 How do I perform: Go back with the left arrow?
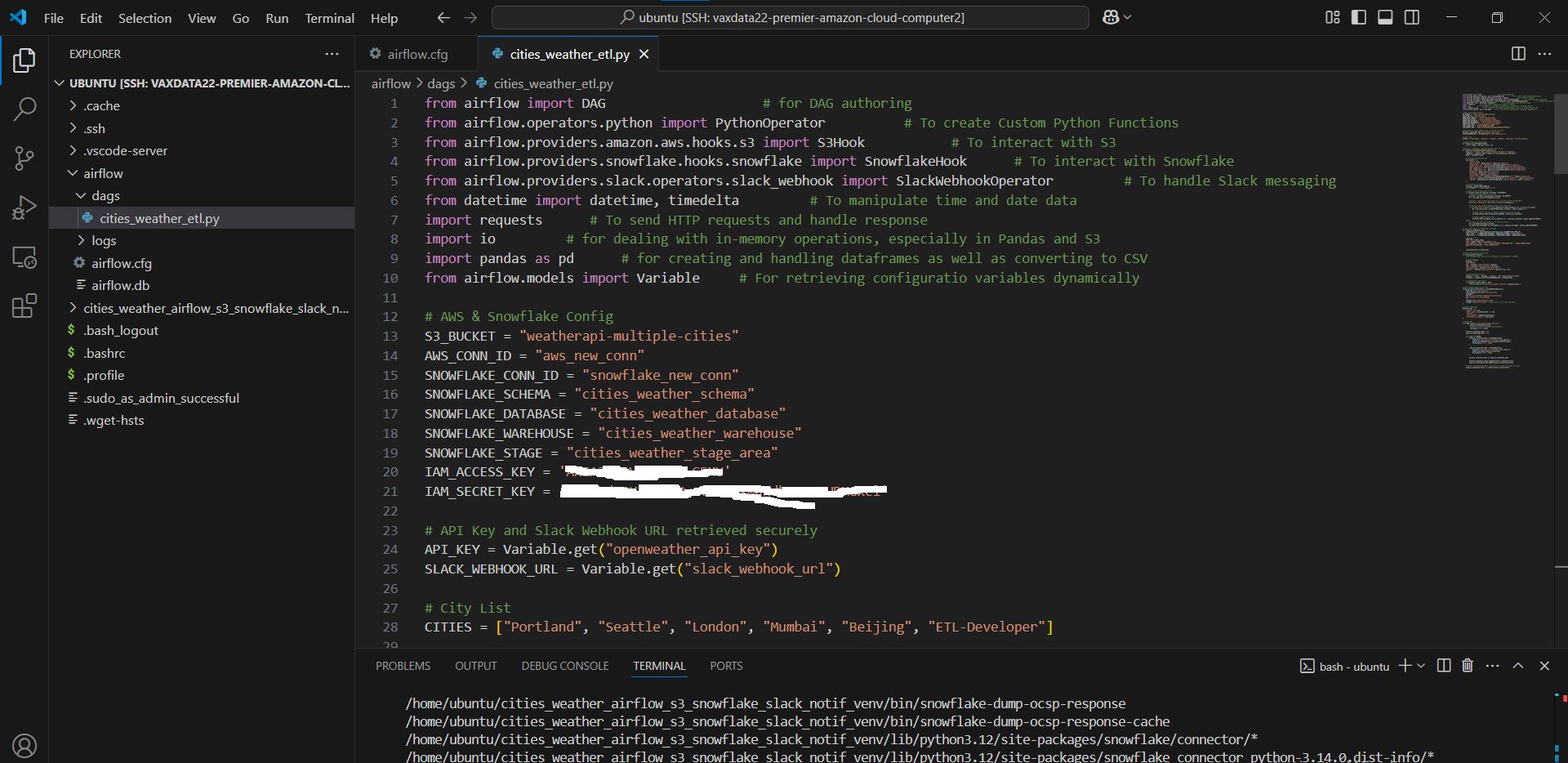point(443,17)
